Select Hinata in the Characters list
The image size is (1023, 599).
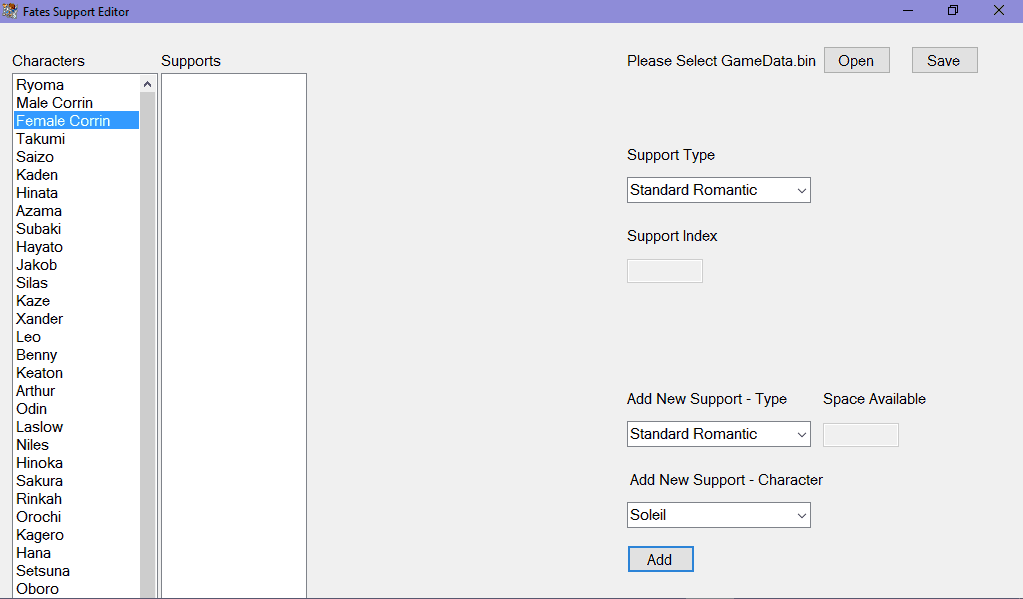coord(76,193)
